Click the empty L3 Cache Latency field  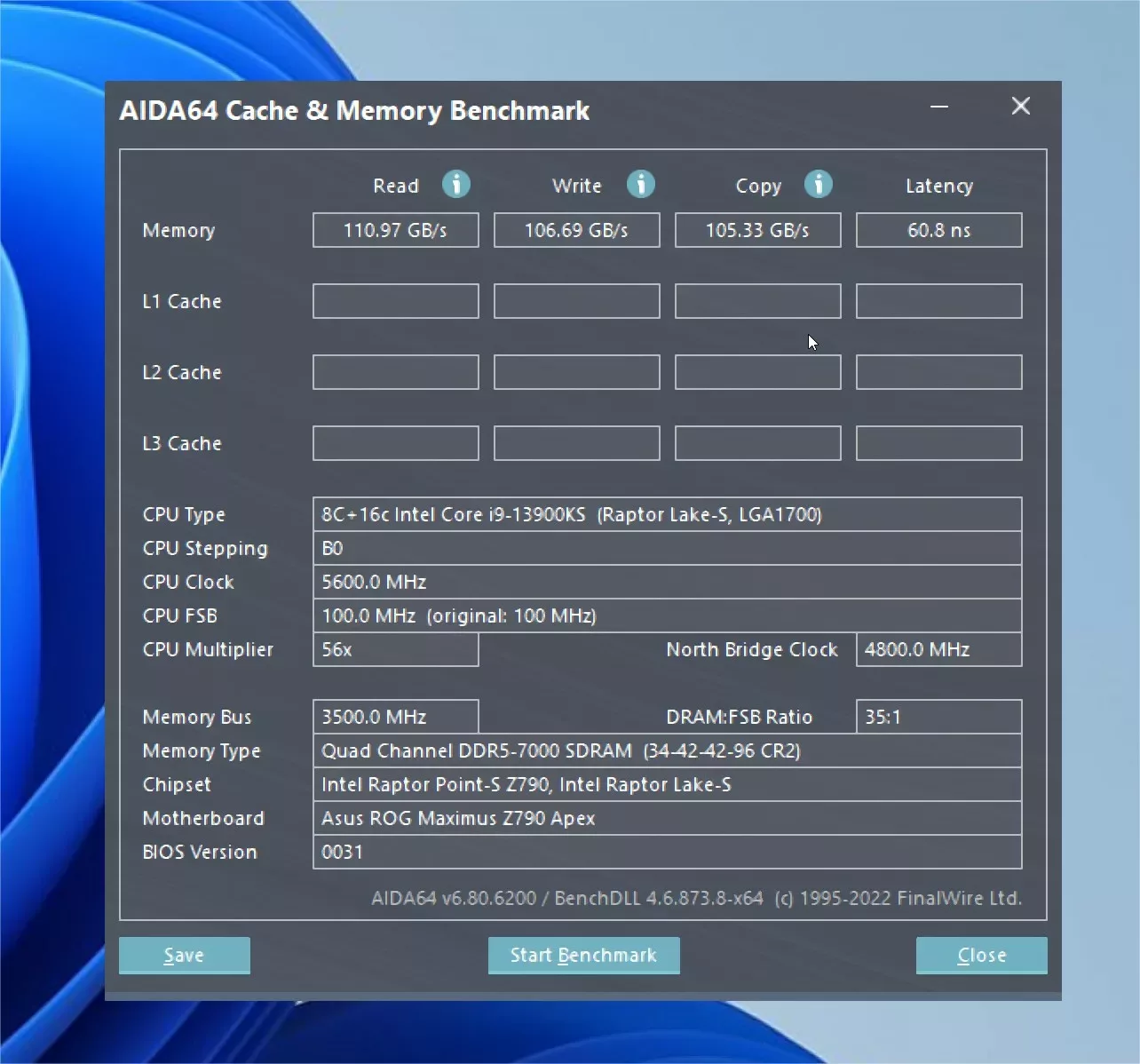pos(938,443)
